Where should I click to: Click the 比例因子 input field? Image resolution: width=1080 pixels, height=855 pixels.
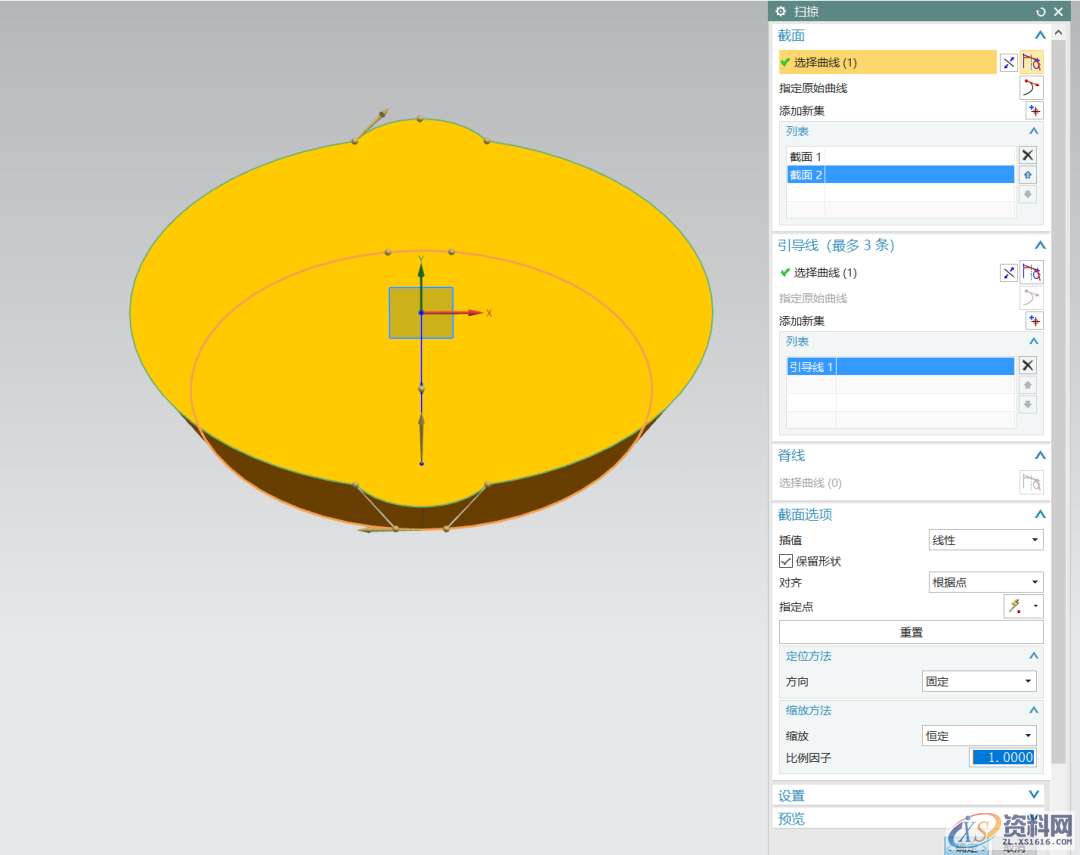pyautogui.click(x=1003, y=758)
